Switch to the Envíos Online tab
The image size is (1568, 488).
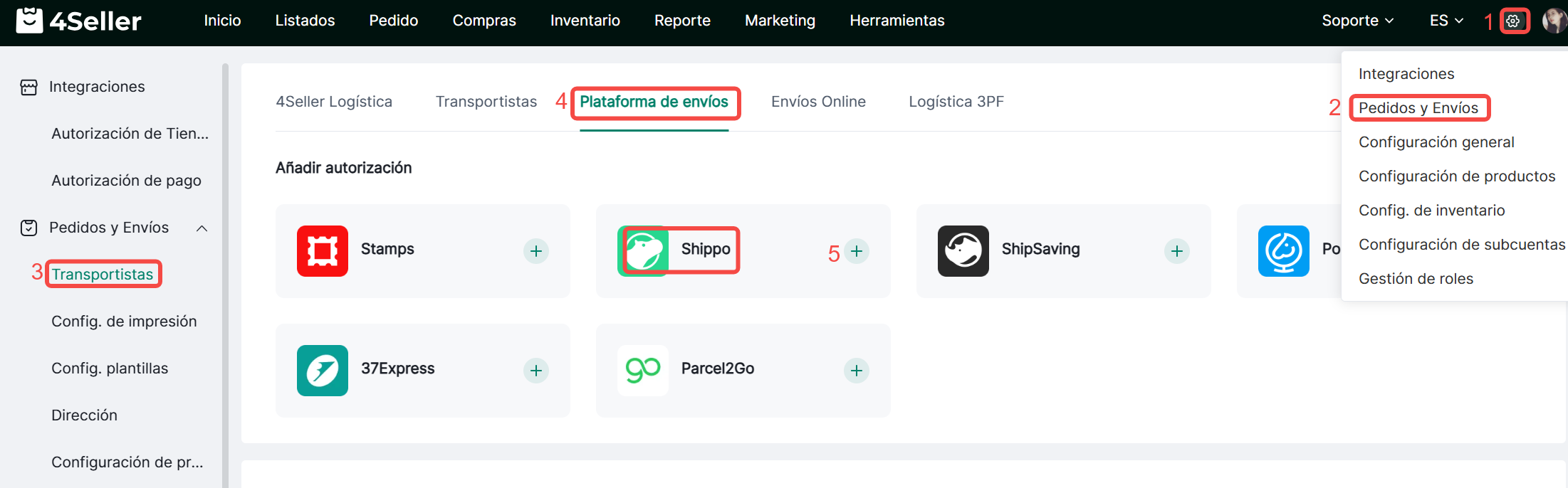pyautogui.click(x=818, y=102)
